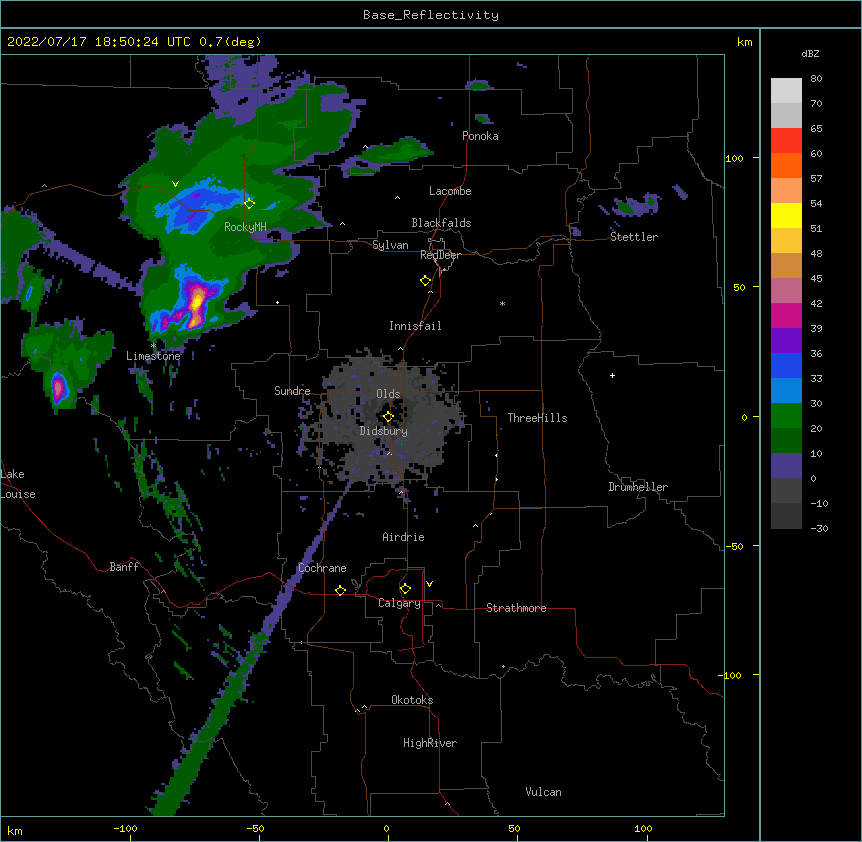Select the -30 value in the dBZ legend

pyautogui.click(x=819, y=528)
